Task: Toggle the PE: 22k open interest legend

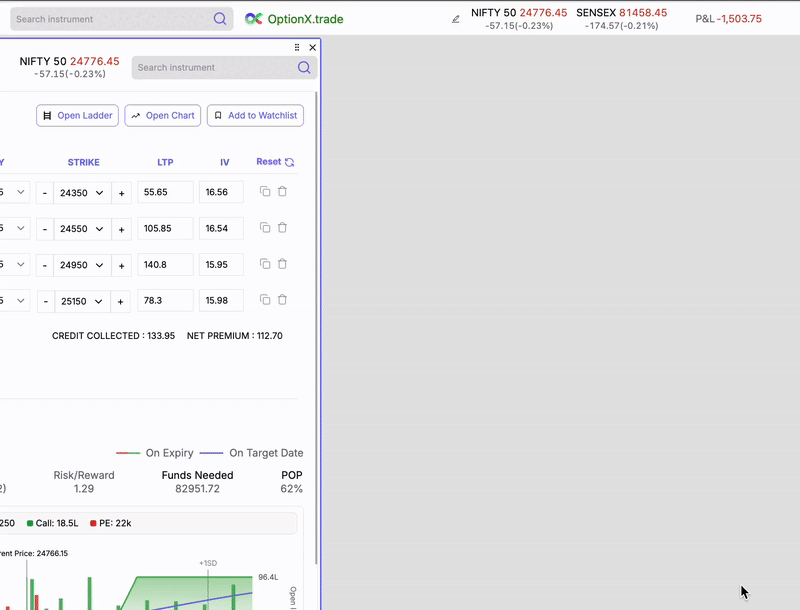Action: tap(110, 523)
